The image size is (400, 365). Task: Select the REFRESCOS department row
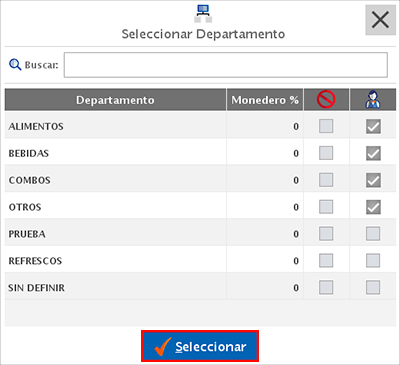[x=200, y=261]
